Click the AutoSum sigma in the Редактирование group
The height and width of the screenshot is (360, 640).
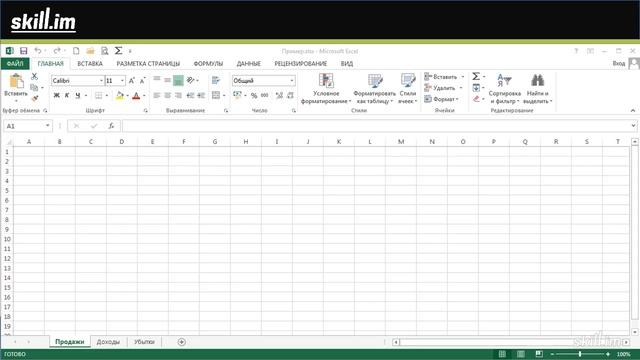coord(476,76)
